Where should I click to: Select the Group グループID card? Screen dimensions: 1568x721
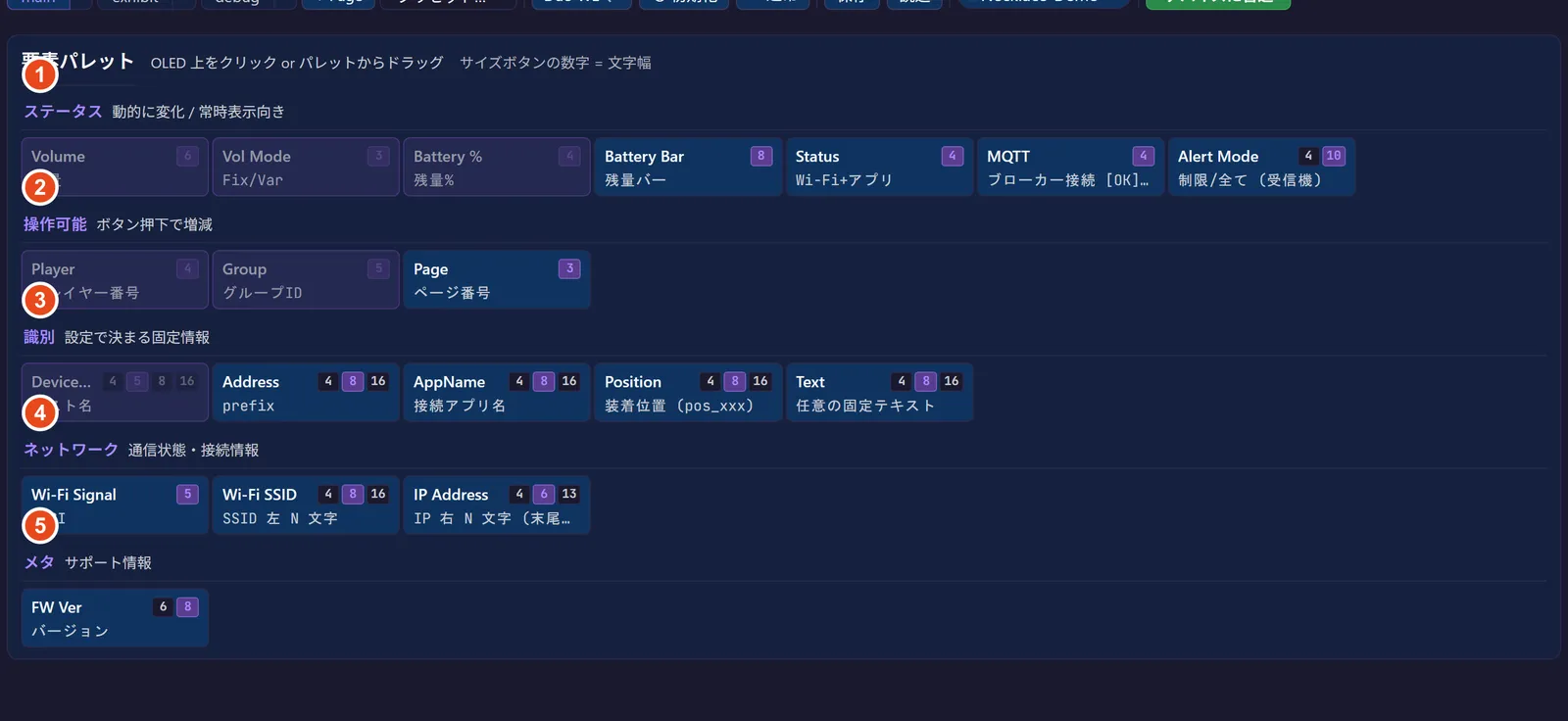pyautogui.click(x=306, y=279)
